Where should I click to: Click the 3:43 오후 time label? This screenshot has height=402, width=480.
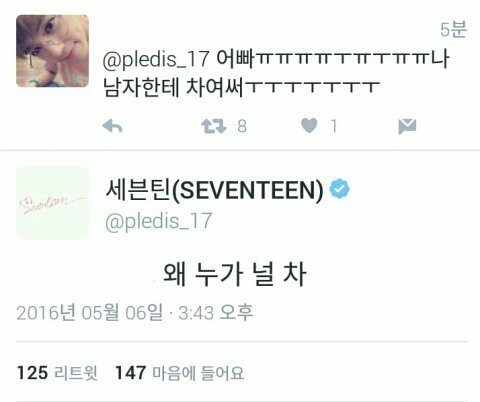216,313
